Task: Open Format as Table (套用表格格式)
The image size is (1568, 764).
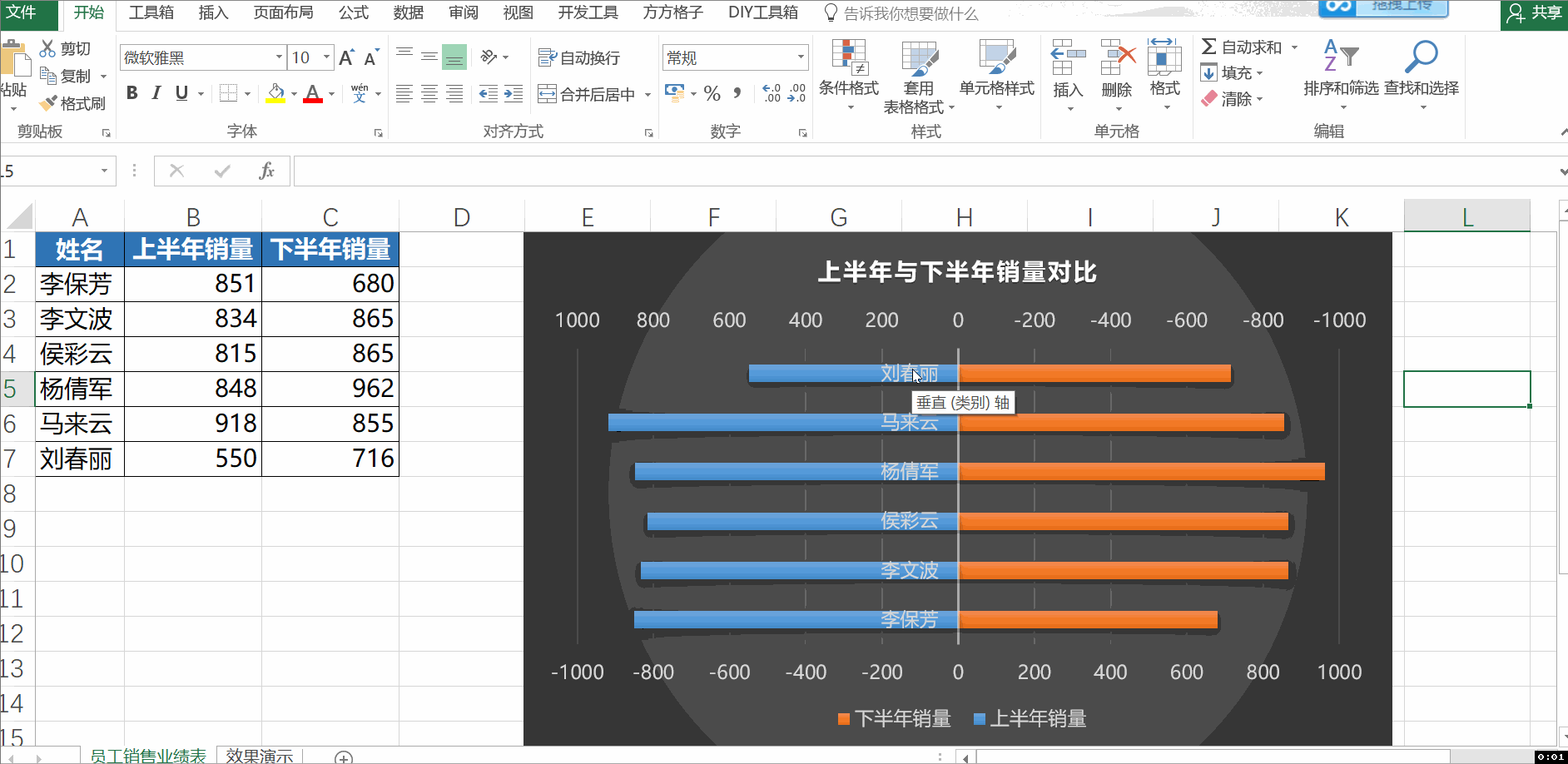Action: 919,77
